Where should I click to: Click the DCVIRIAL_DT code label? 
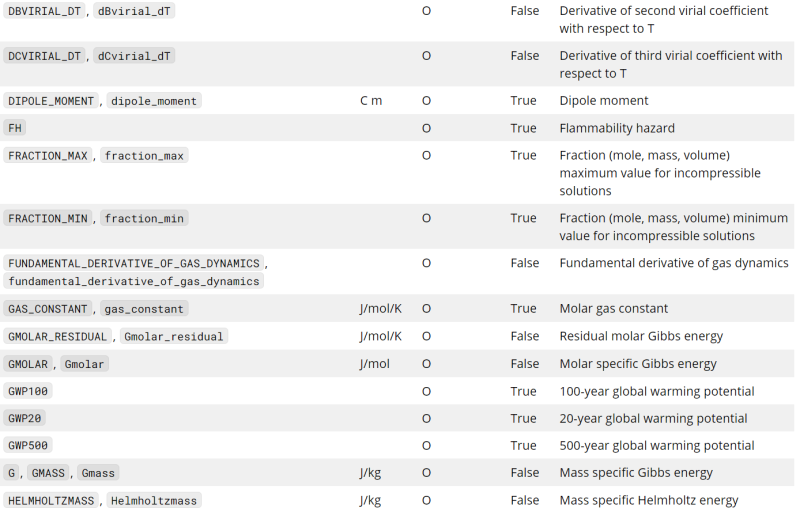pos(44,56)
